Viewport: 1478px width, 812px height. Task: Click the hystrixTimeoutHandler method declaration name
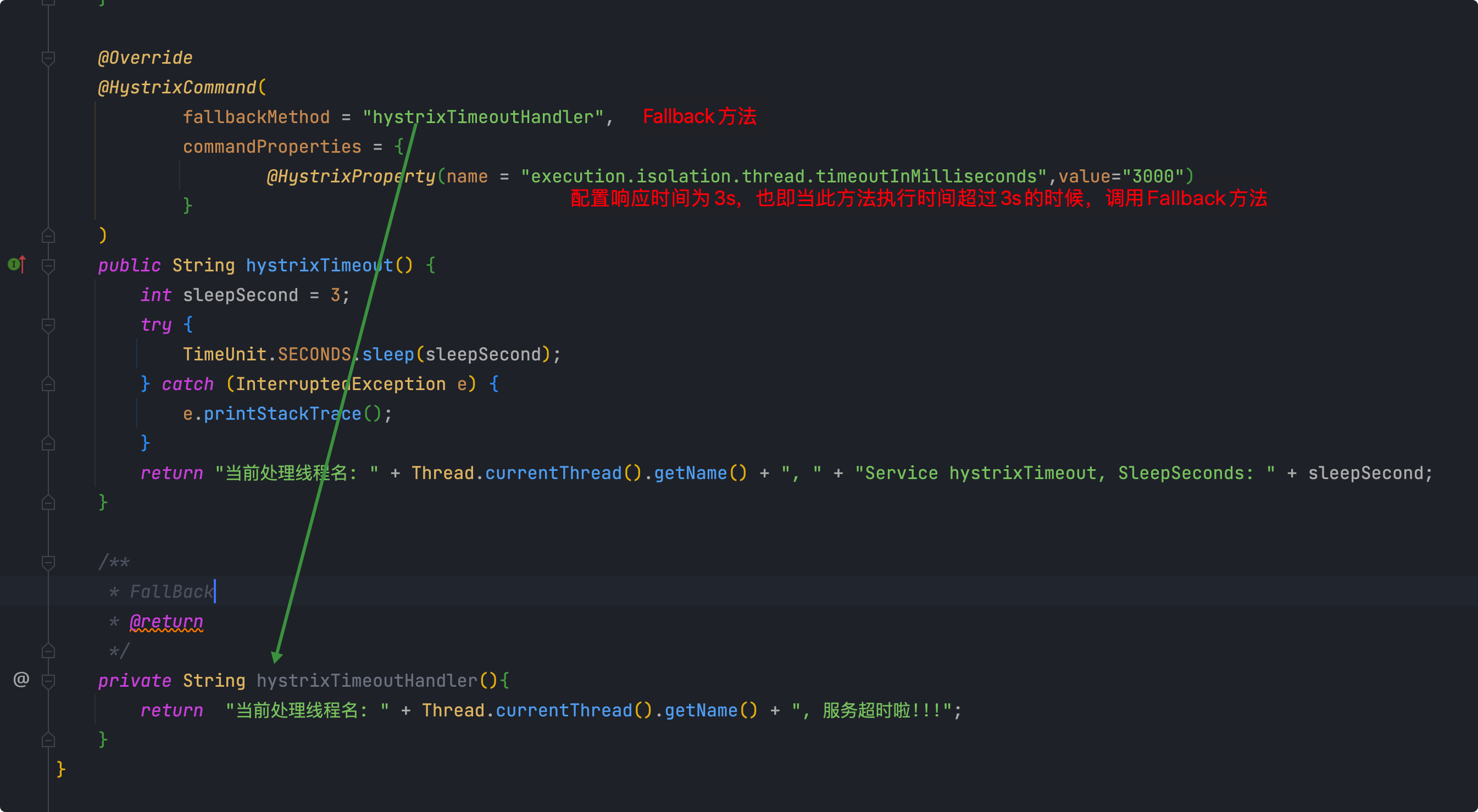pos(366,681)
